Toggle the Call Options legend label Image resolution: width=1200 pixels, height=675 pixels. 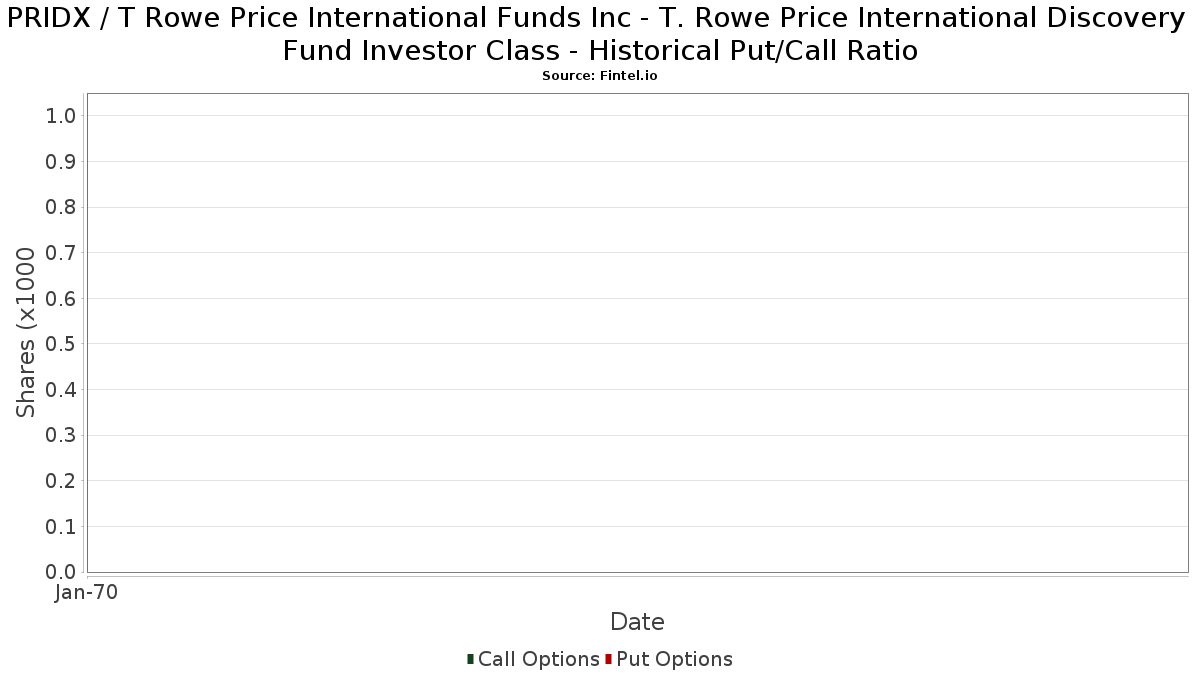pyautogui.click(x=538, y=659)
